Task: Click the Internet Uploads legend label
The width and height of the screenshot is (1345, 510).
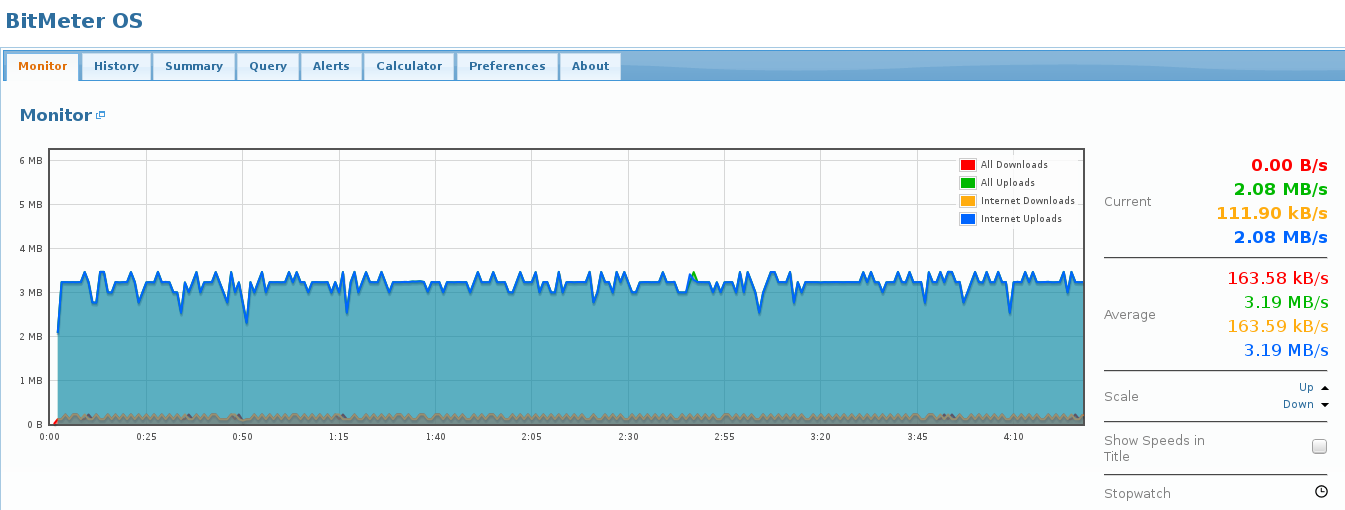Action: tap(1021, 219)
